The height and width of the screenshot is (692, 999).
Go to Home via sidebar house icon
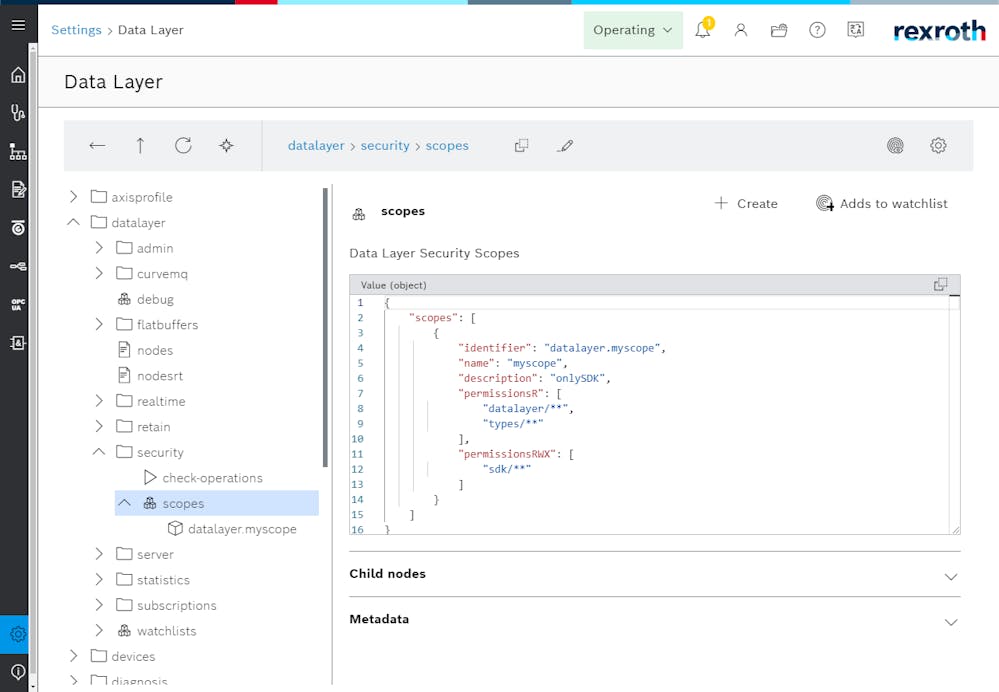click(x=18, y=75)
